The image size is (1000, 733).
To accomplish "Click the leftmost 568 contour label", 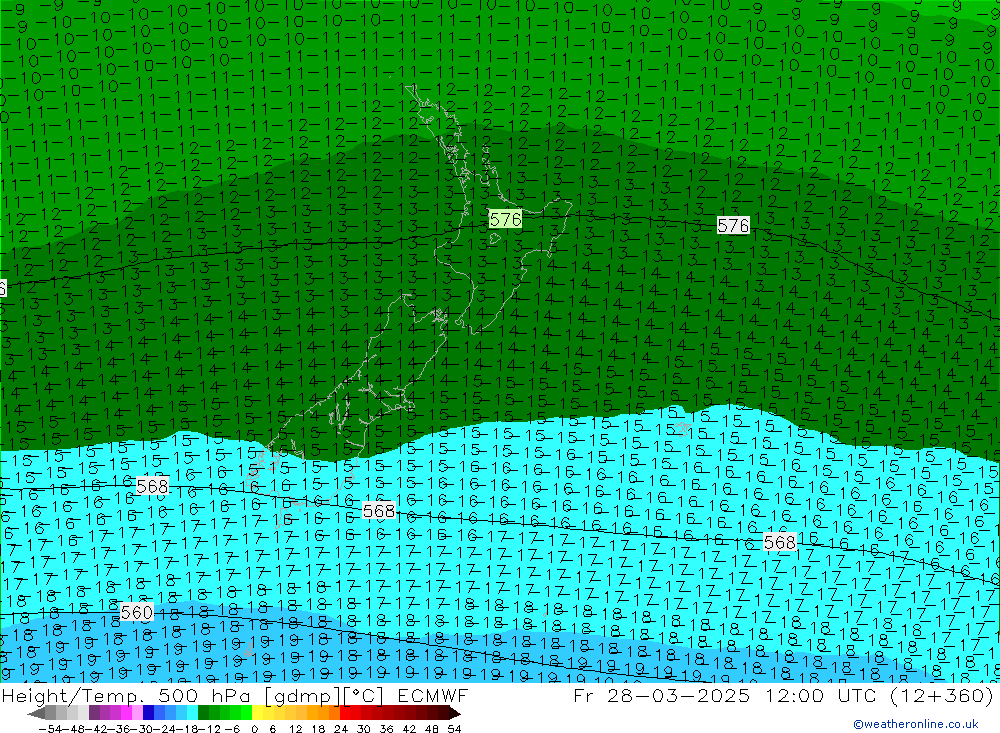I will (152, 486).
